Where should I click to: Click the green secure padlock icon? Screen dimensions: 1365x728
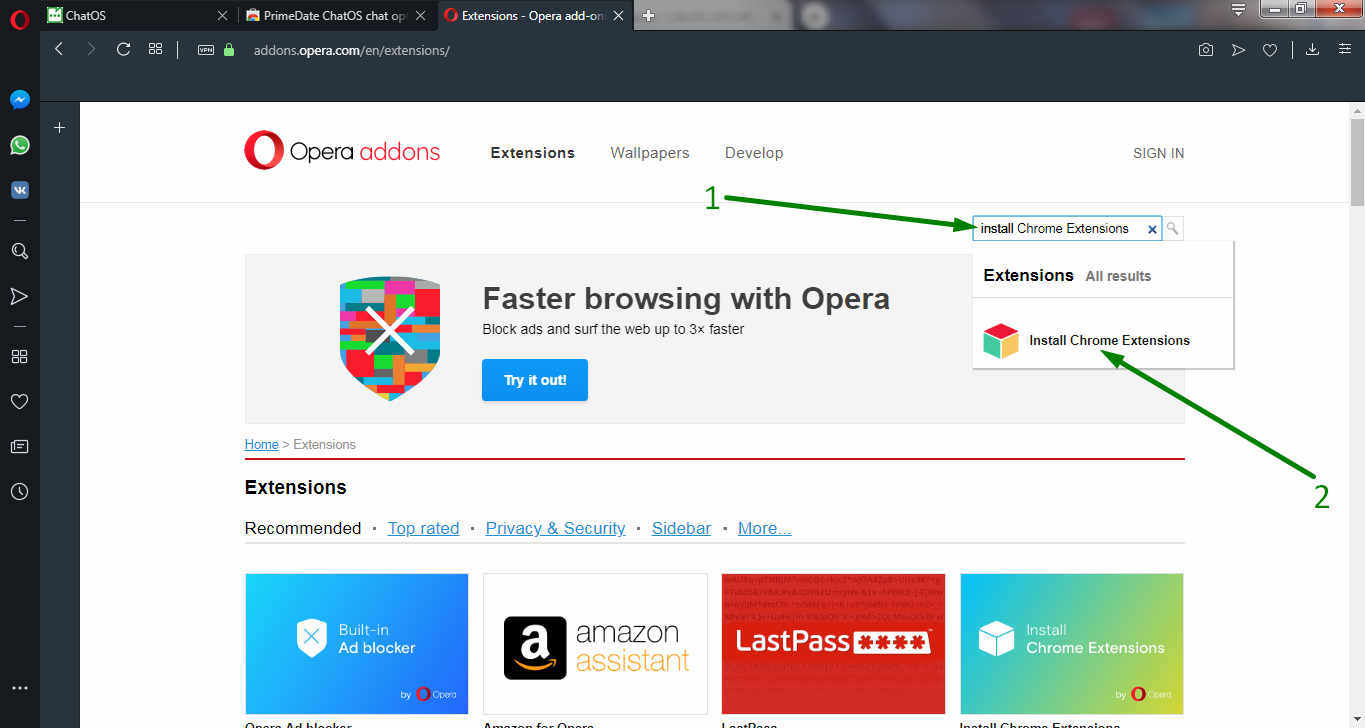coord(229,50)
